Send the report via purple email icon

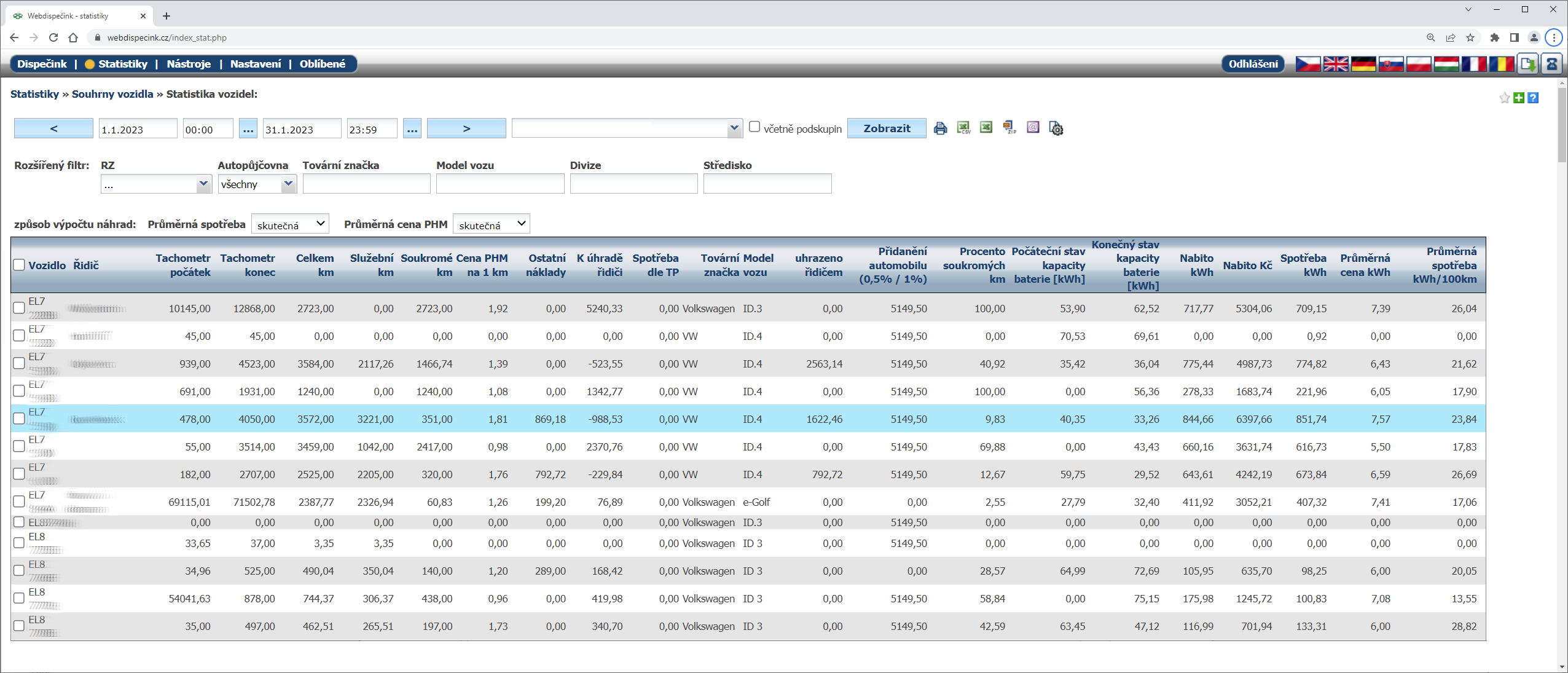(x=1033, y=128)
